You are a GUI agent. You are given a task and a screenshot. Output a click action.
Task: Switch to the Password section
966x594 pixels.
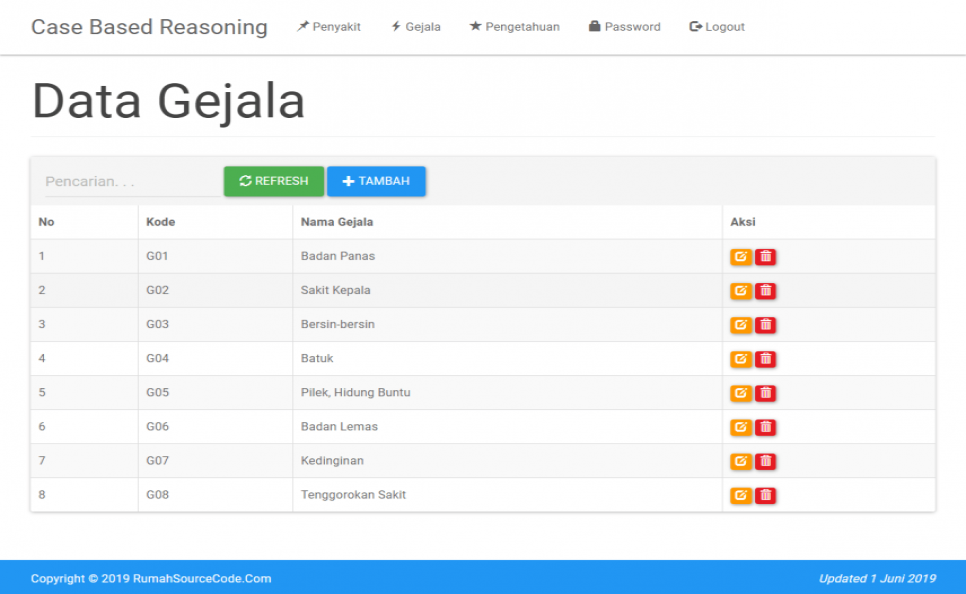click(x=624, y=27)
